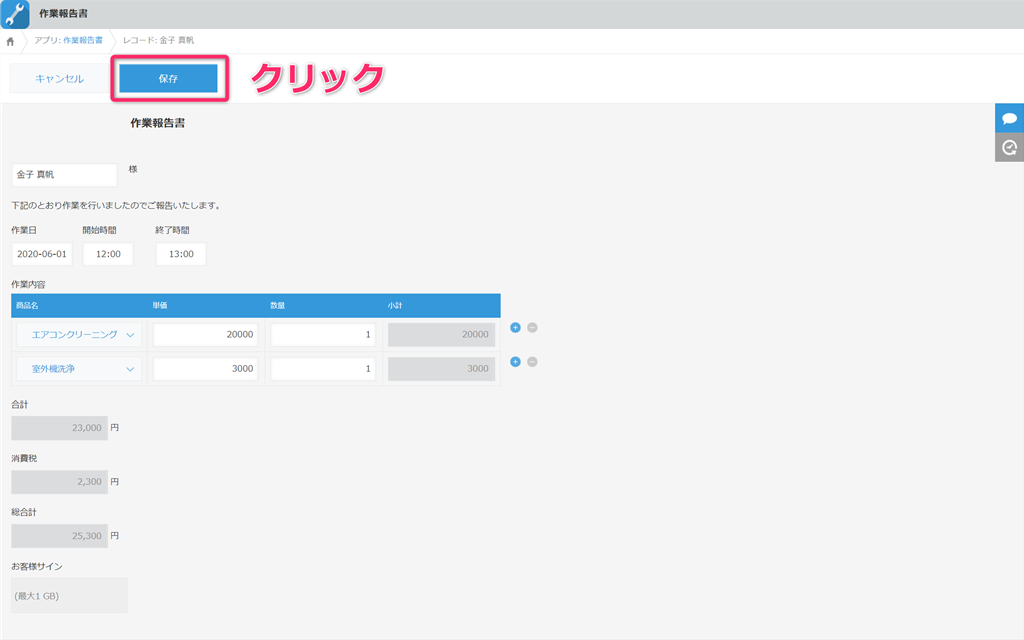The height and width of the screenshot is (640, 1024).
Task: Click the 消費税 value 2,300
Action: 59,482
